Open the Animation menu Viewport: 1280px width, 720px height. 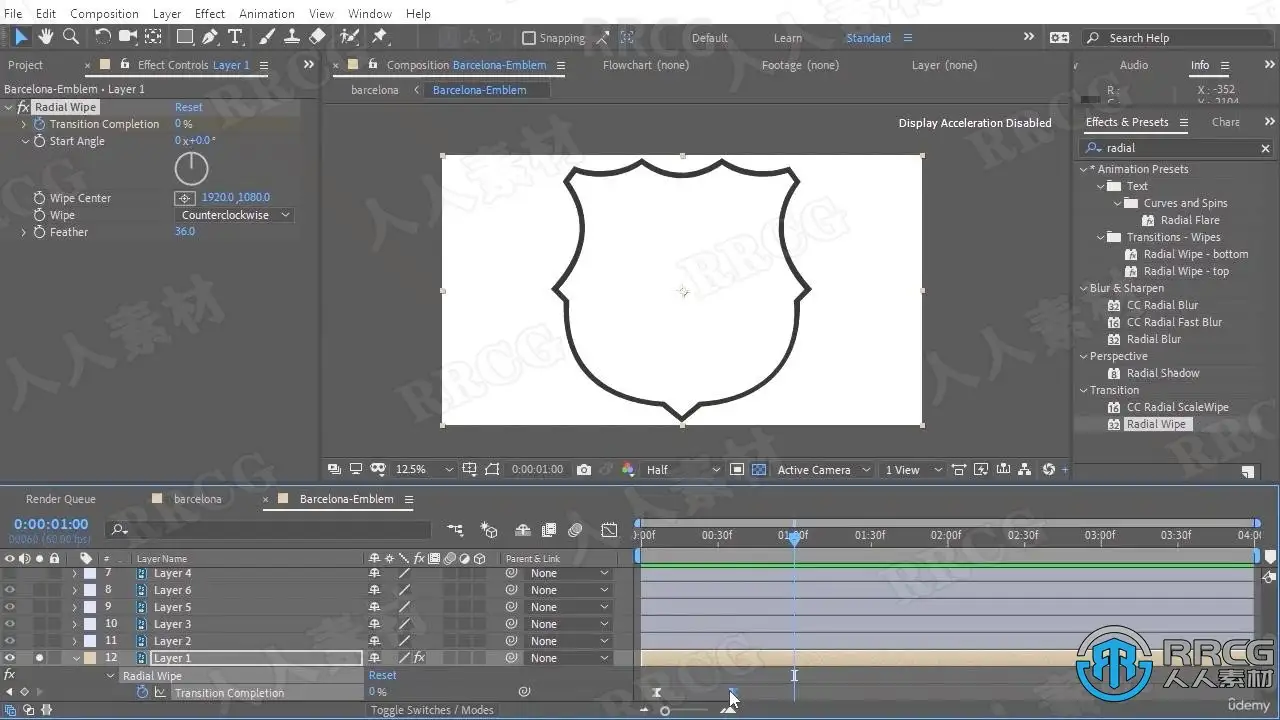[x=266, y=13]
